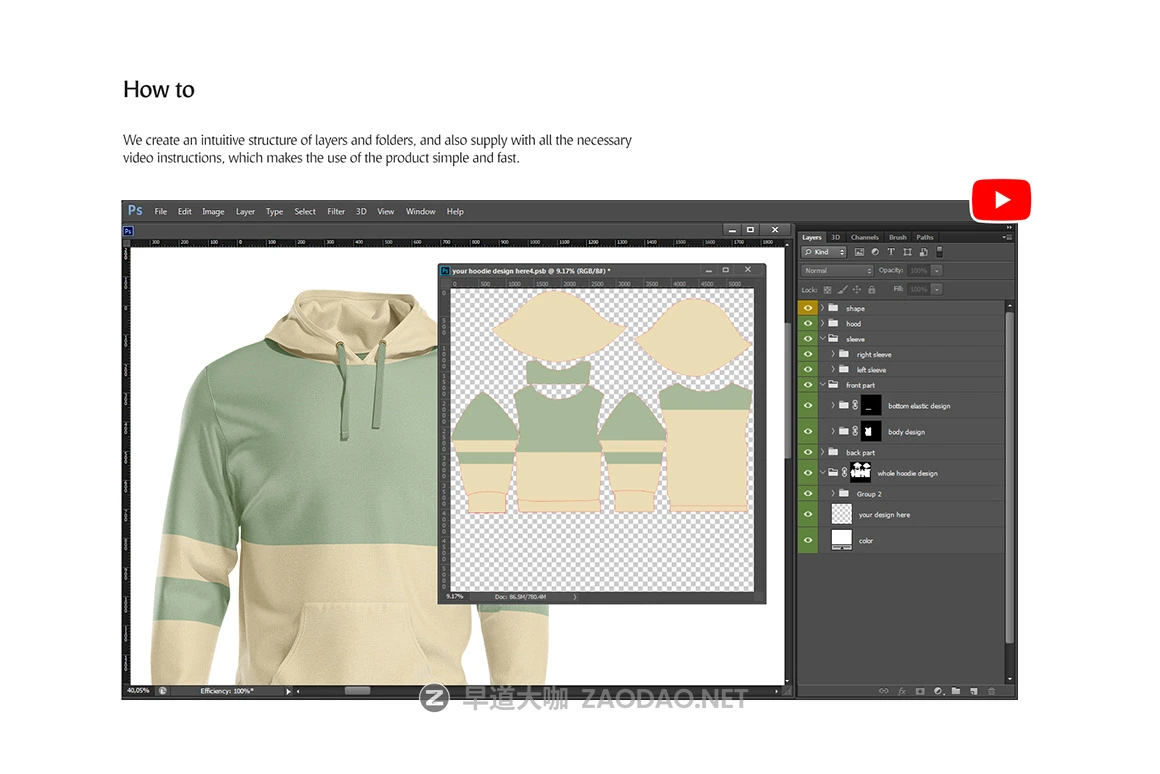The image size is (1160, 774).
Task: Add a layer mask from the Layers panel
Action: (920, 690)
